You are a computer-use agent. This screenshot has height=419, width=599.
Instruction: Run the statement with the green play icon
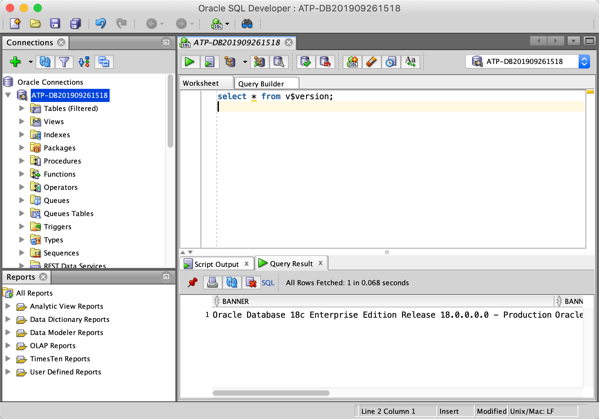point(189,61)
